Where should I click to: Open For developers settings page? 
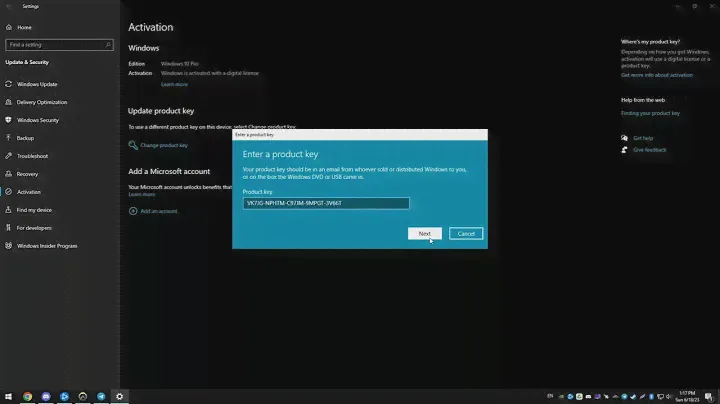point(34,228)
